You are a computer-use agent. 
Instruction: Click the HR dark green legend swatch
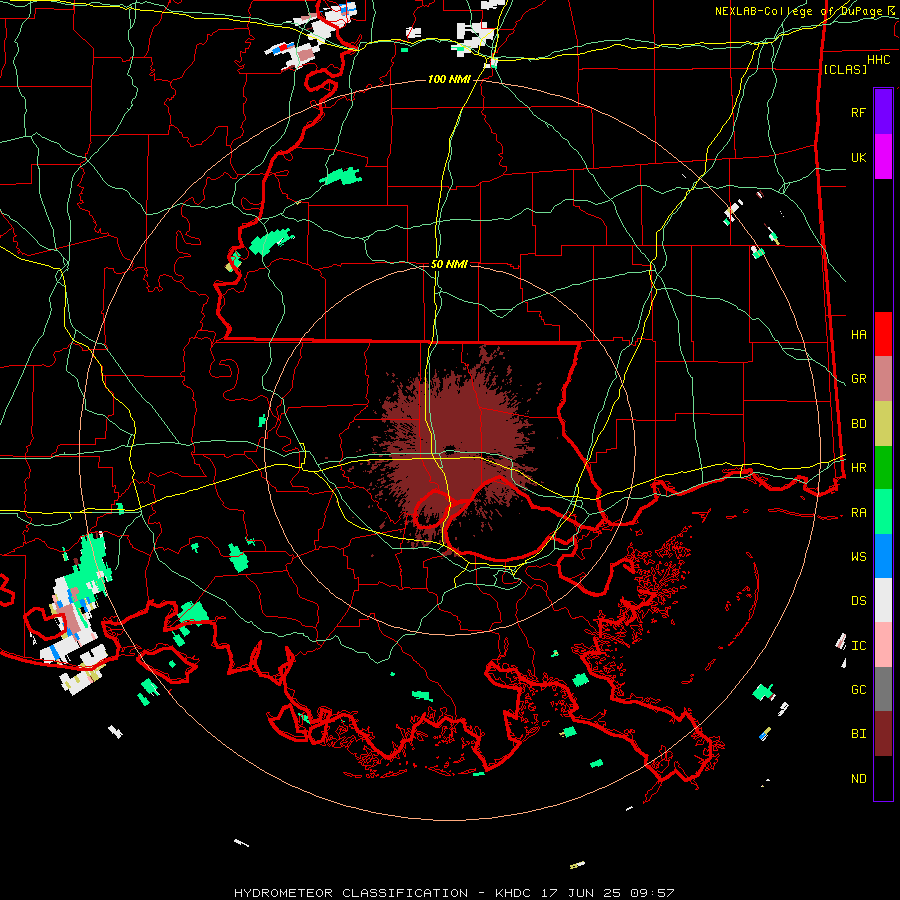[883, 468]
